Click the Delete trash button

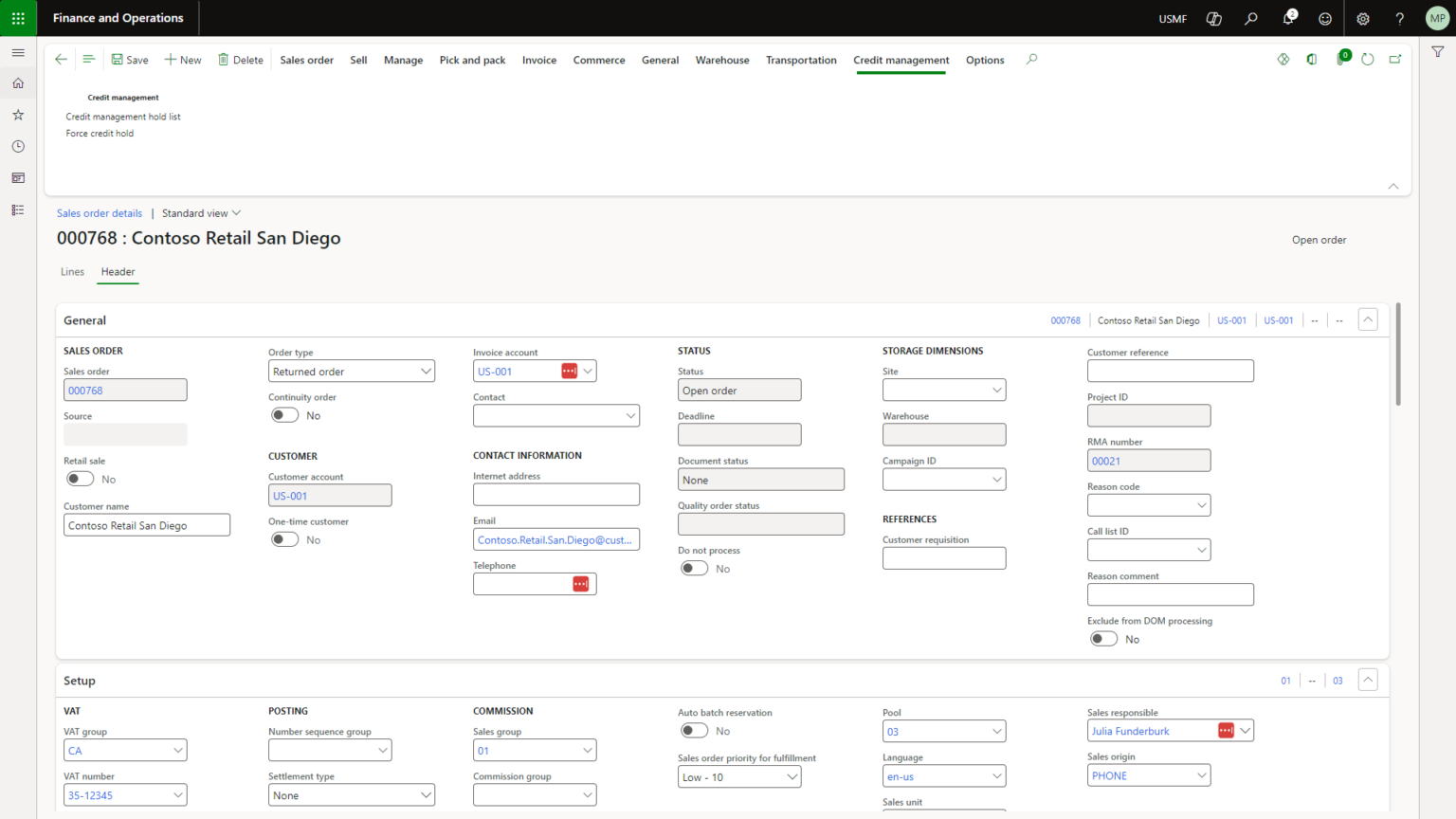pos(241,60)
